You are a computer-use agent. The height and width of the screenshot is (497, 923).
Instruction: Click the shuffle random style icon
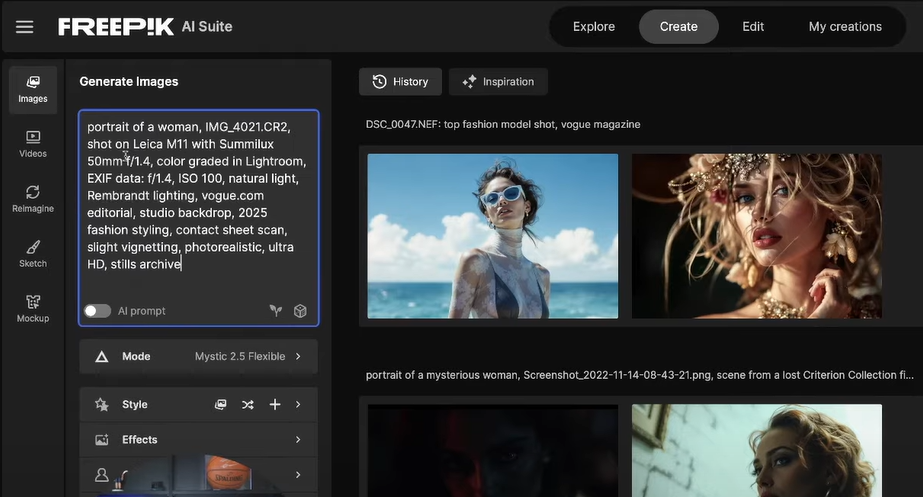(248, 405)
